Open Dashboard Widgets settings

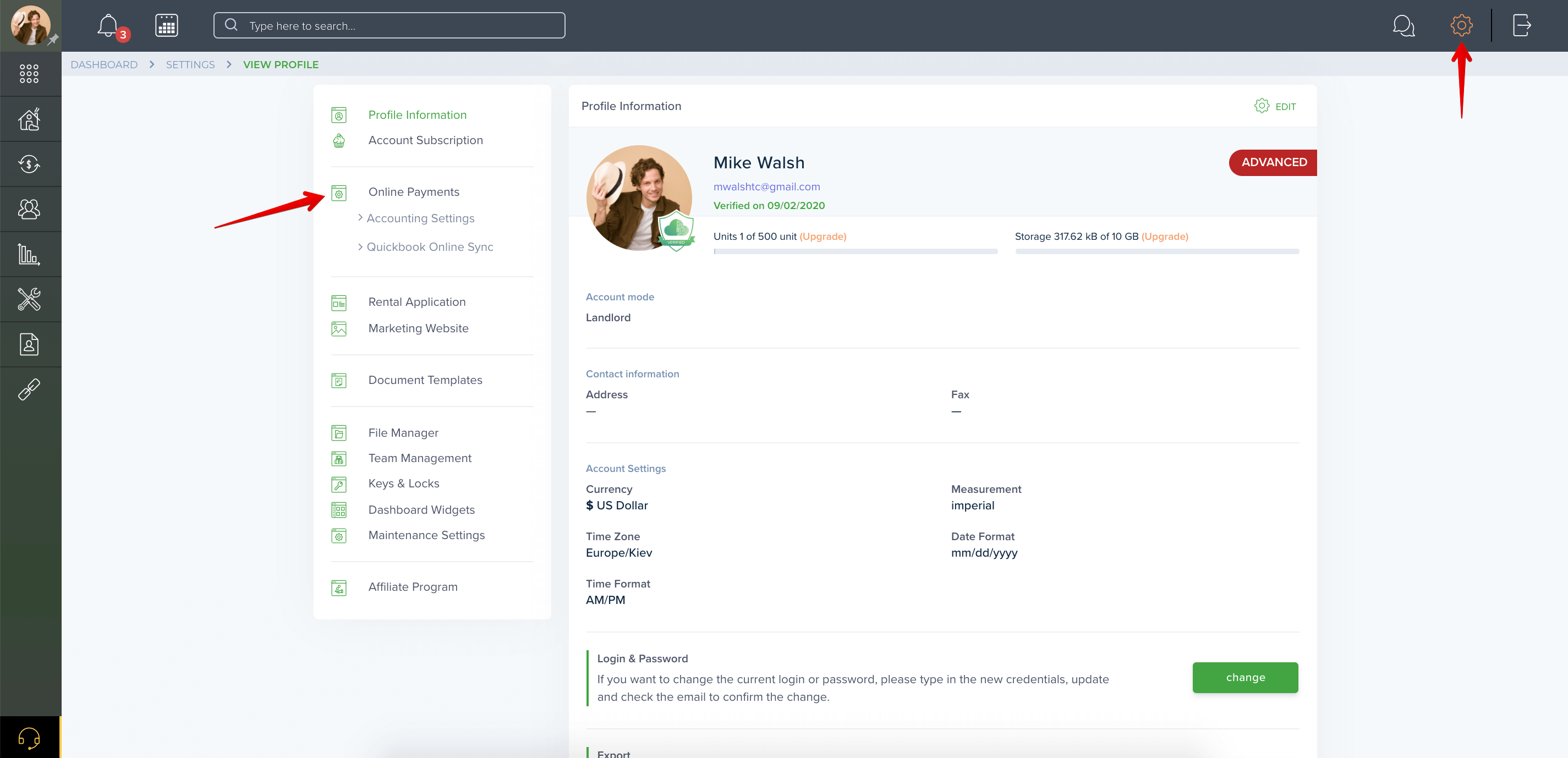click(x=422, y=510)
